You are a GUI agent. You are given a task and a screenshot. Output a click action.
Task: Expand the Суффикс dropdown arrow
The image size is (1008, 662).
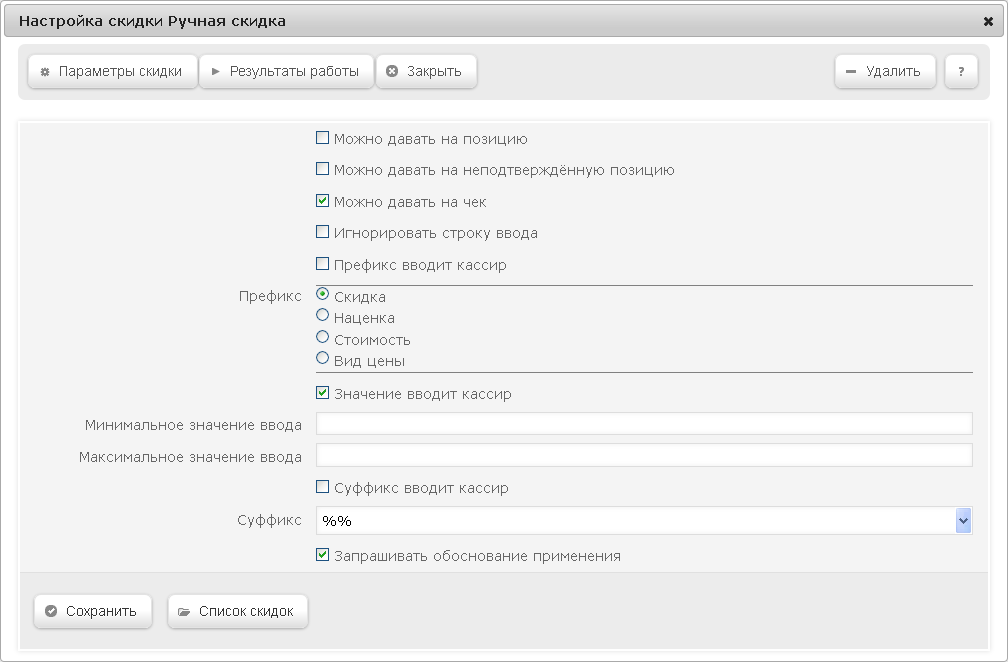tap(963, 521)
